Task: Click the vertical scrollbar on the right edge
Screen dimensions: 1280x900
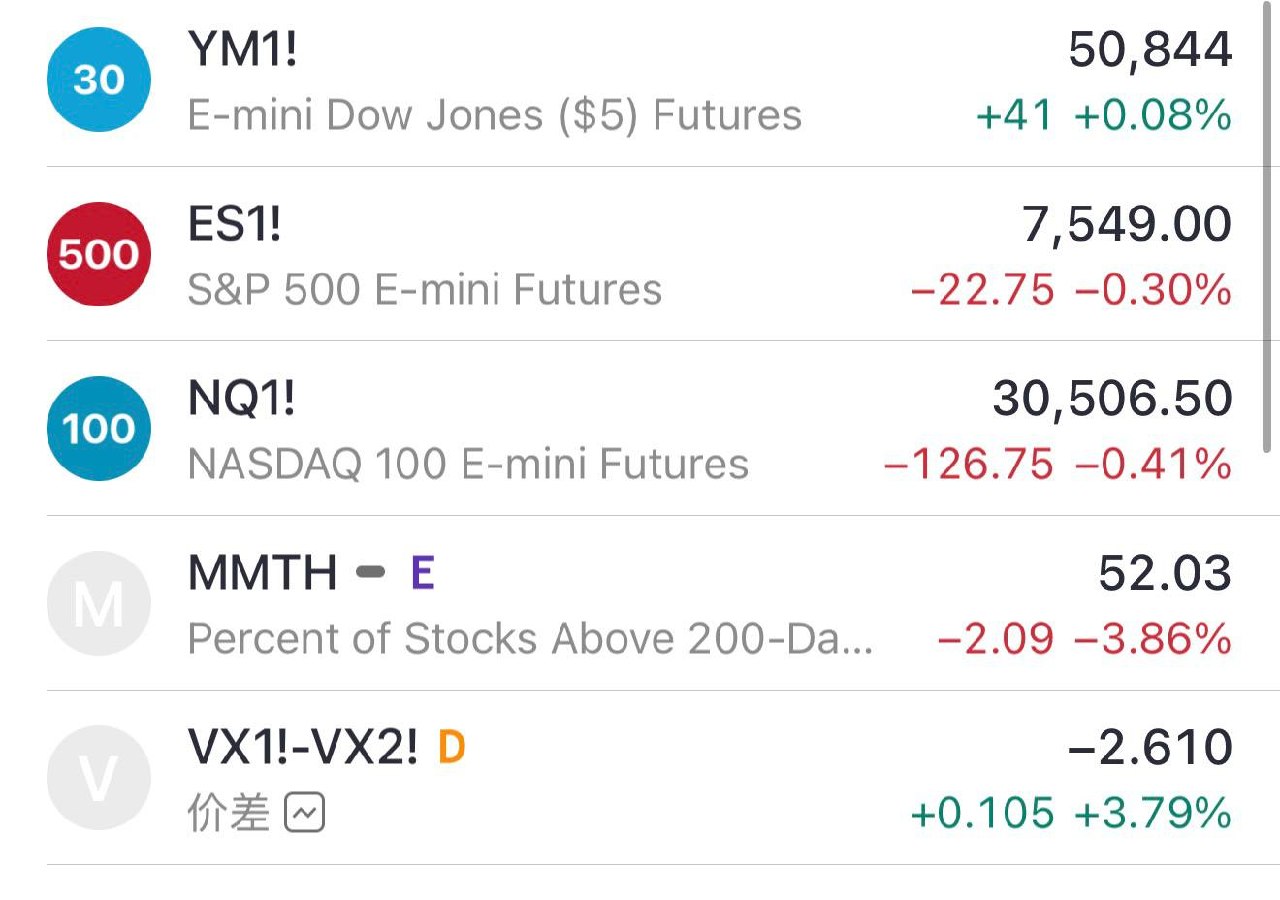Action: [x=1270, y=225]
